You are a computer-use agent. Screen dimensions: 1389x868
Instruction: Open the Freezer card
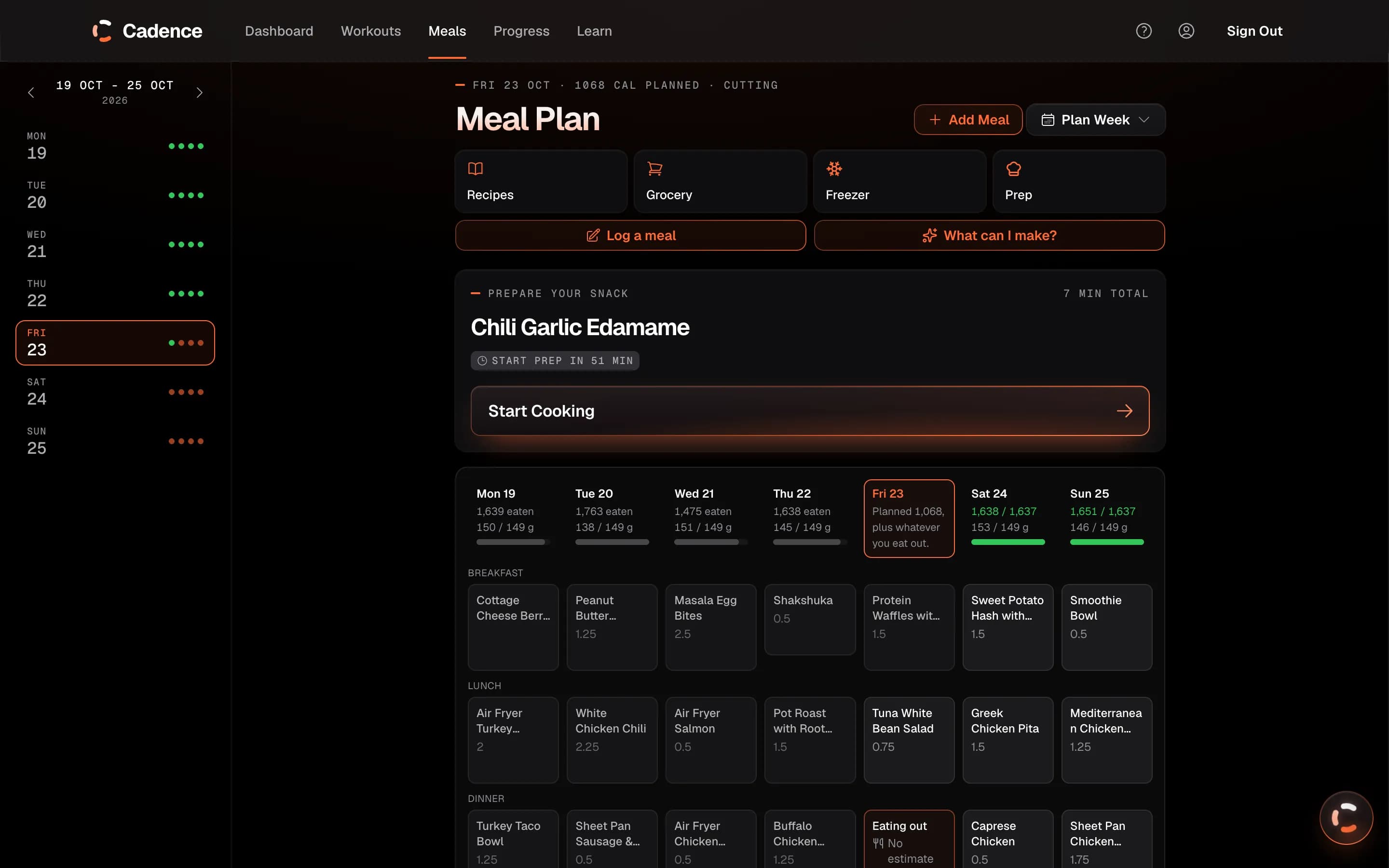click(899, 181)
